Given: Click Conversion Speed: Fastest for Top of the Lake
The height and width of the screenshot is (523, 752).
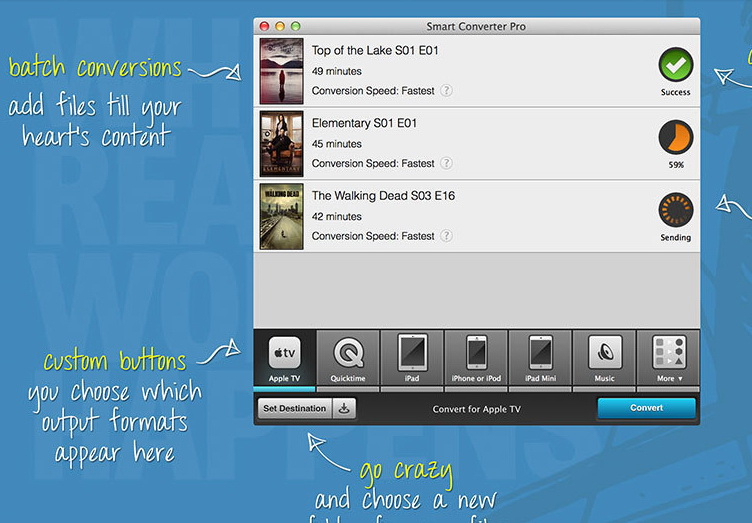Looking at the screenshot, I should click(373, 91).
